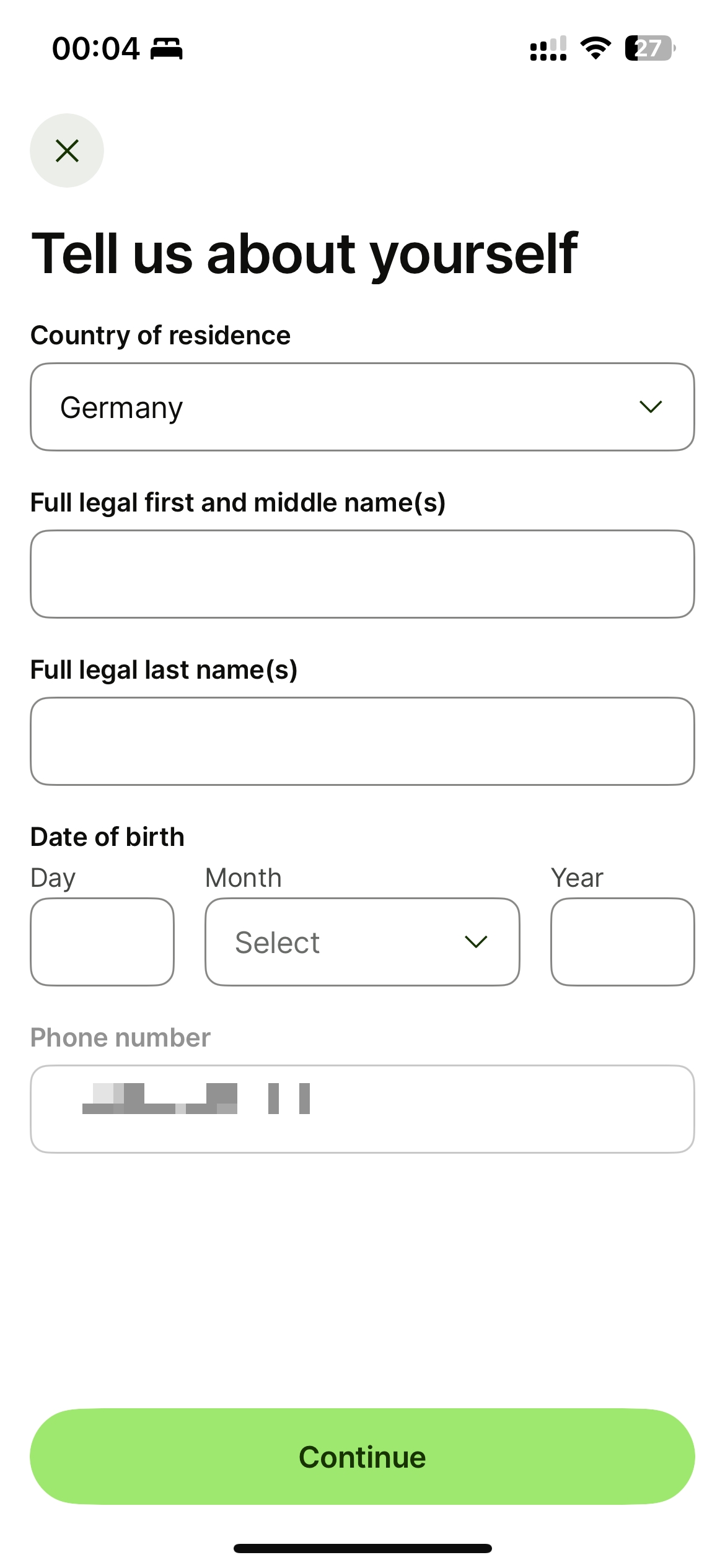Screen dimensions: 725x1568
Task: Close the form with the X icon
Action: coord(67,150)
